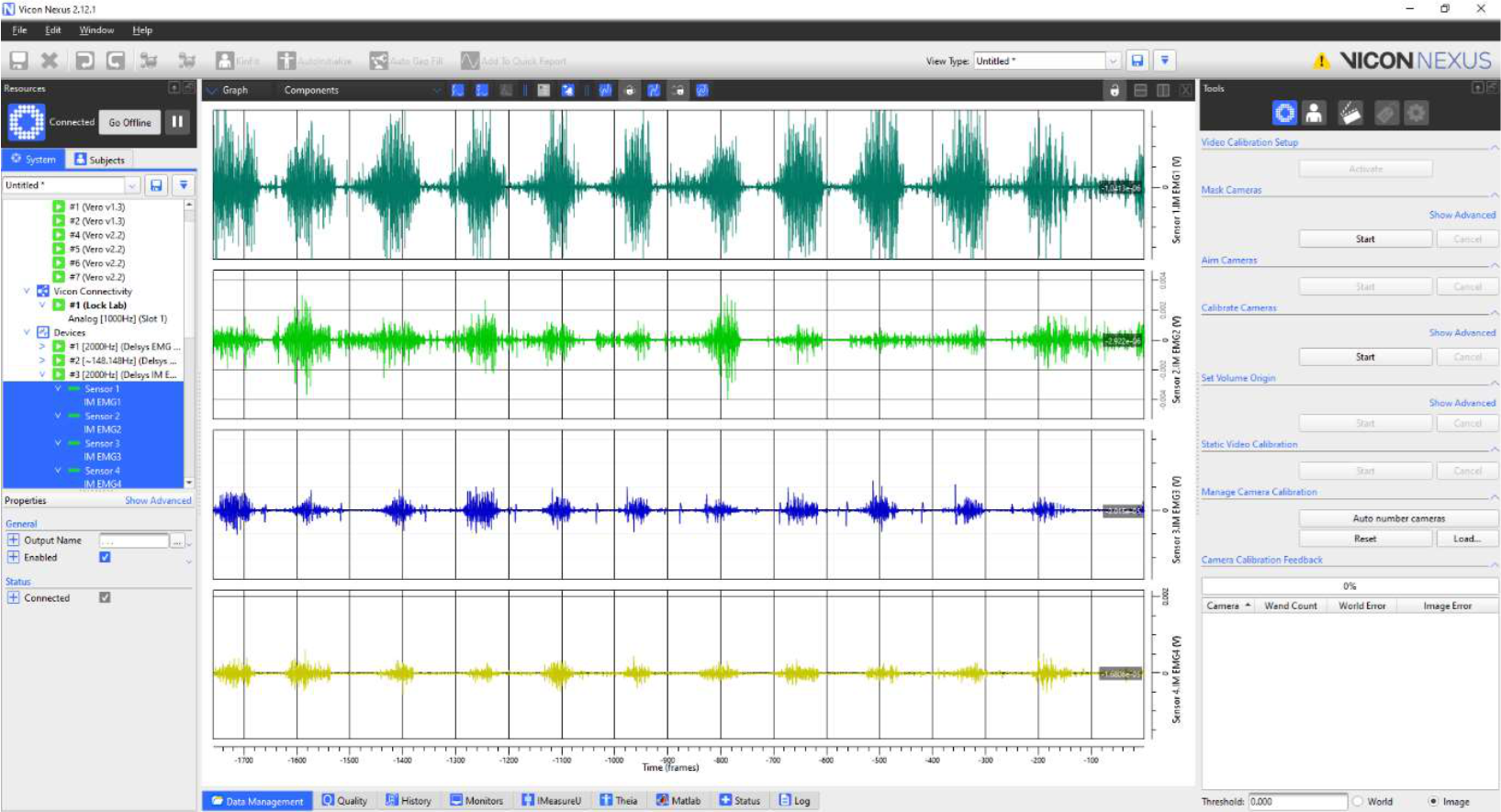Viewport: 1501px width, 812px height.
Task: Select the World radio button
Action: point(1358,801)
